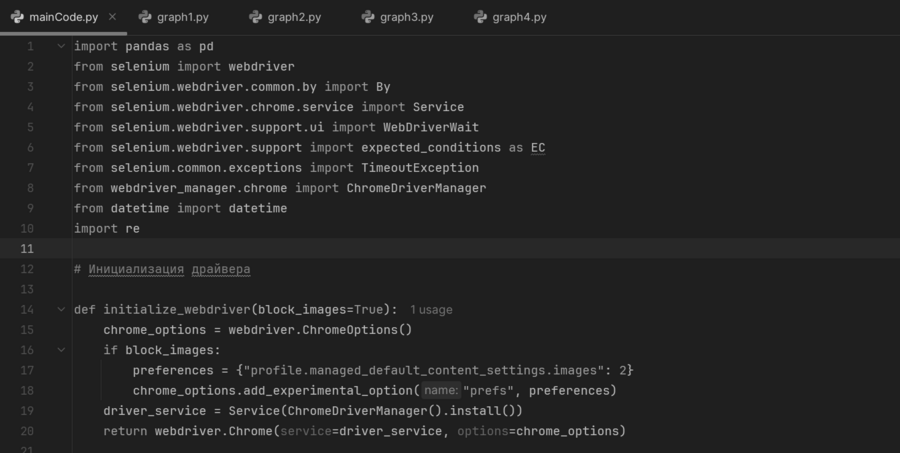Collapse the 'if block_images' block
900x453 pixels.
click(61, 350)
